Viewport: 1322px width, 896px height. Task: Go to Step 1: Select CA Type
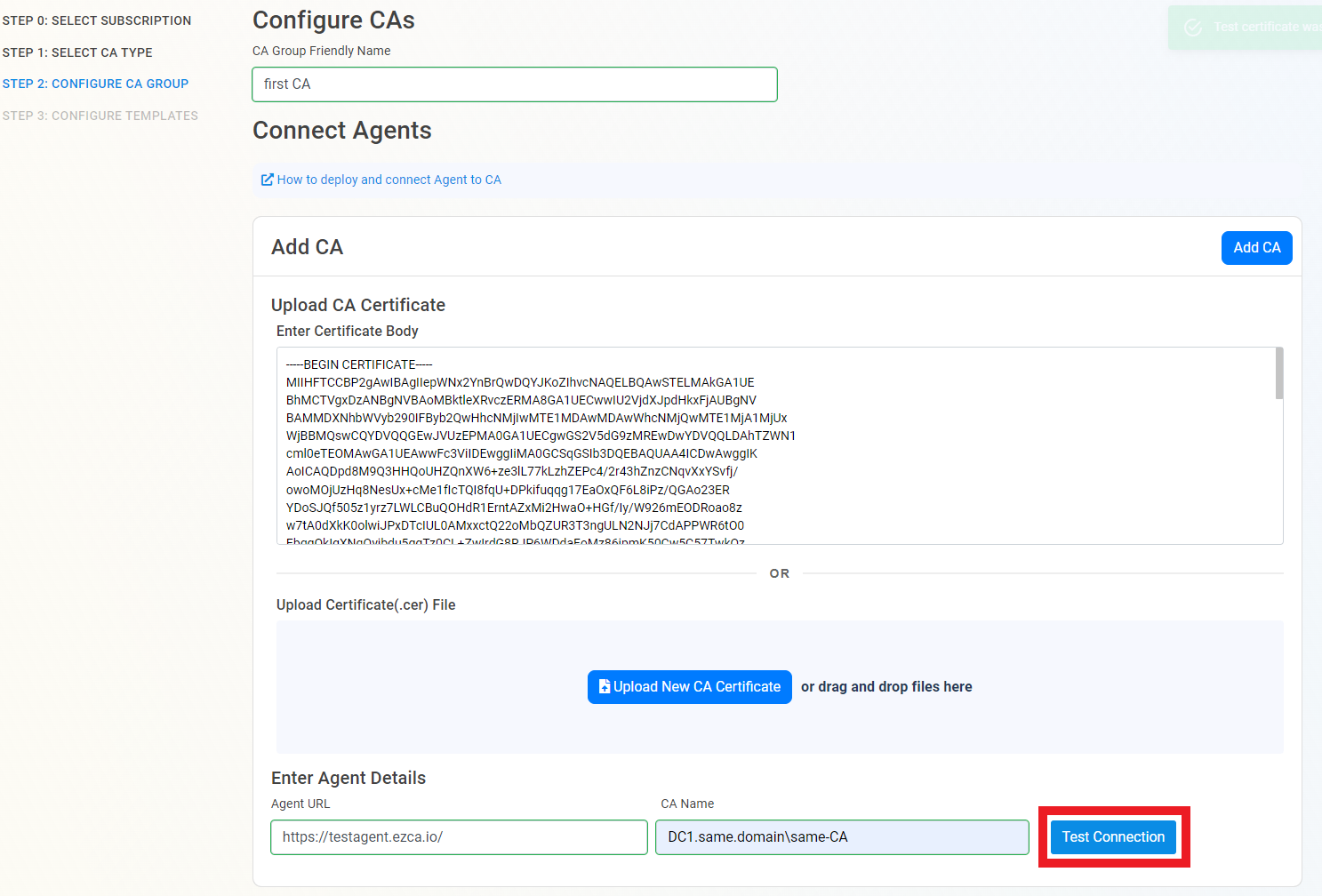[x=77, y=52]
